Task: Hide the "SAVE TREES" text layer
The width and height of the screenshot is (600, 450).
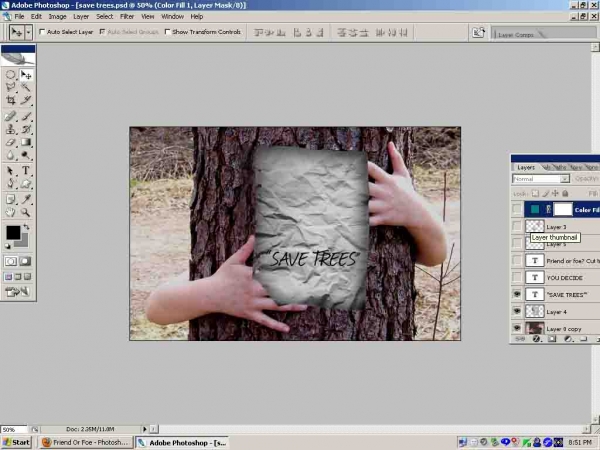Action: (x=517, y=294)
